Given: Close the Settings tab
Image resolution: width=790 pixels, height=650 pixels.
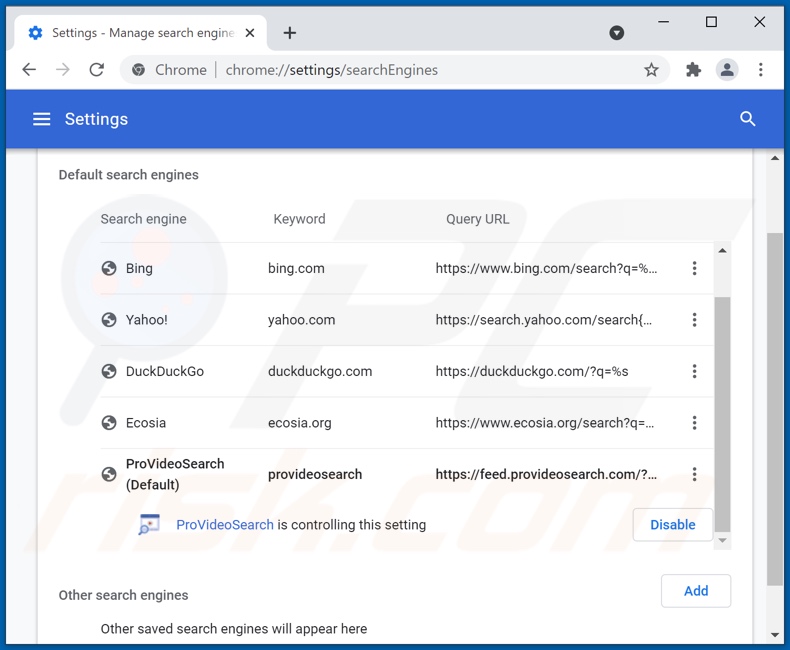Looking at the screenshot, I should [249, 33].
